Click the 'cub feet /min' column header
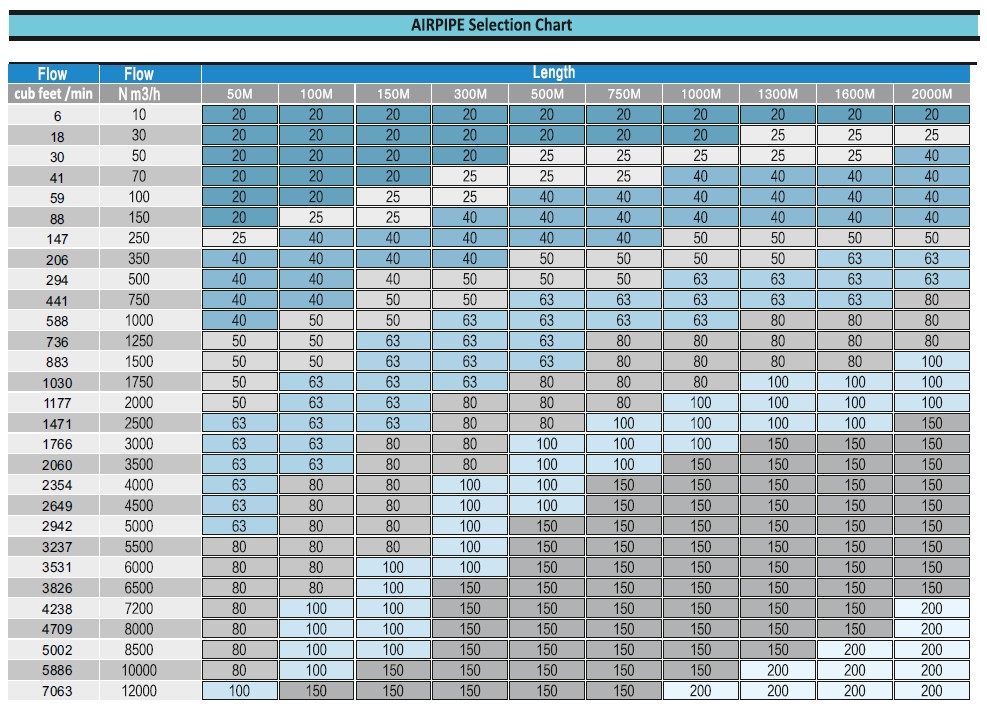Image resolution: width=987 pixels, height=707 pixels. click(x=54, y=94)
